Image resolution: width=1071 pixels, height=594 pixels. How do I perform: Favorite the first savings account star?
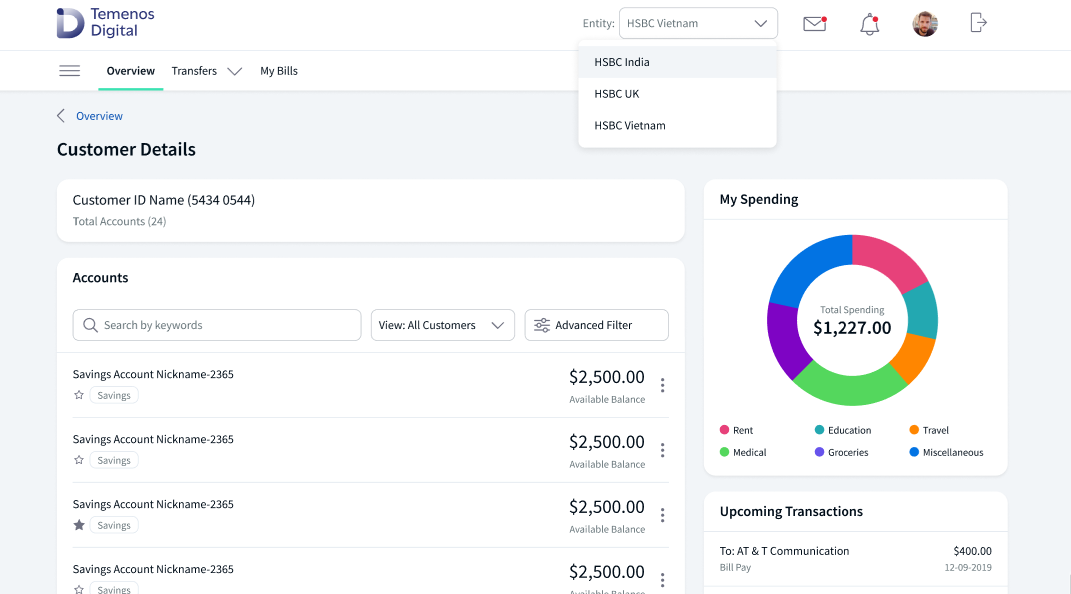pos(79,395)
